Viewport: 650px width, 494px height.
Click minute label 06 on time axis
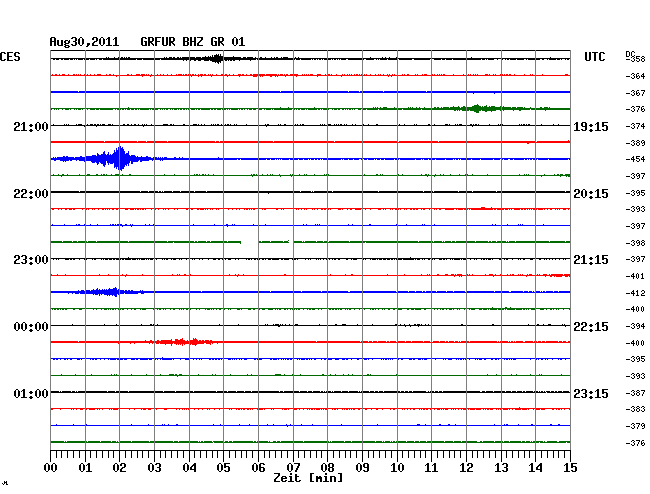(258, 468)
